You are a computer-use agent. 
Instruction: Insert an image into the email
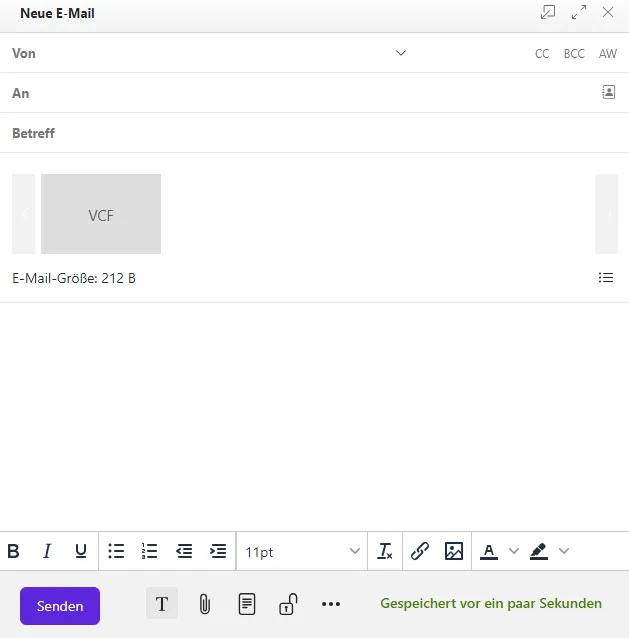[x=454, y=551]
